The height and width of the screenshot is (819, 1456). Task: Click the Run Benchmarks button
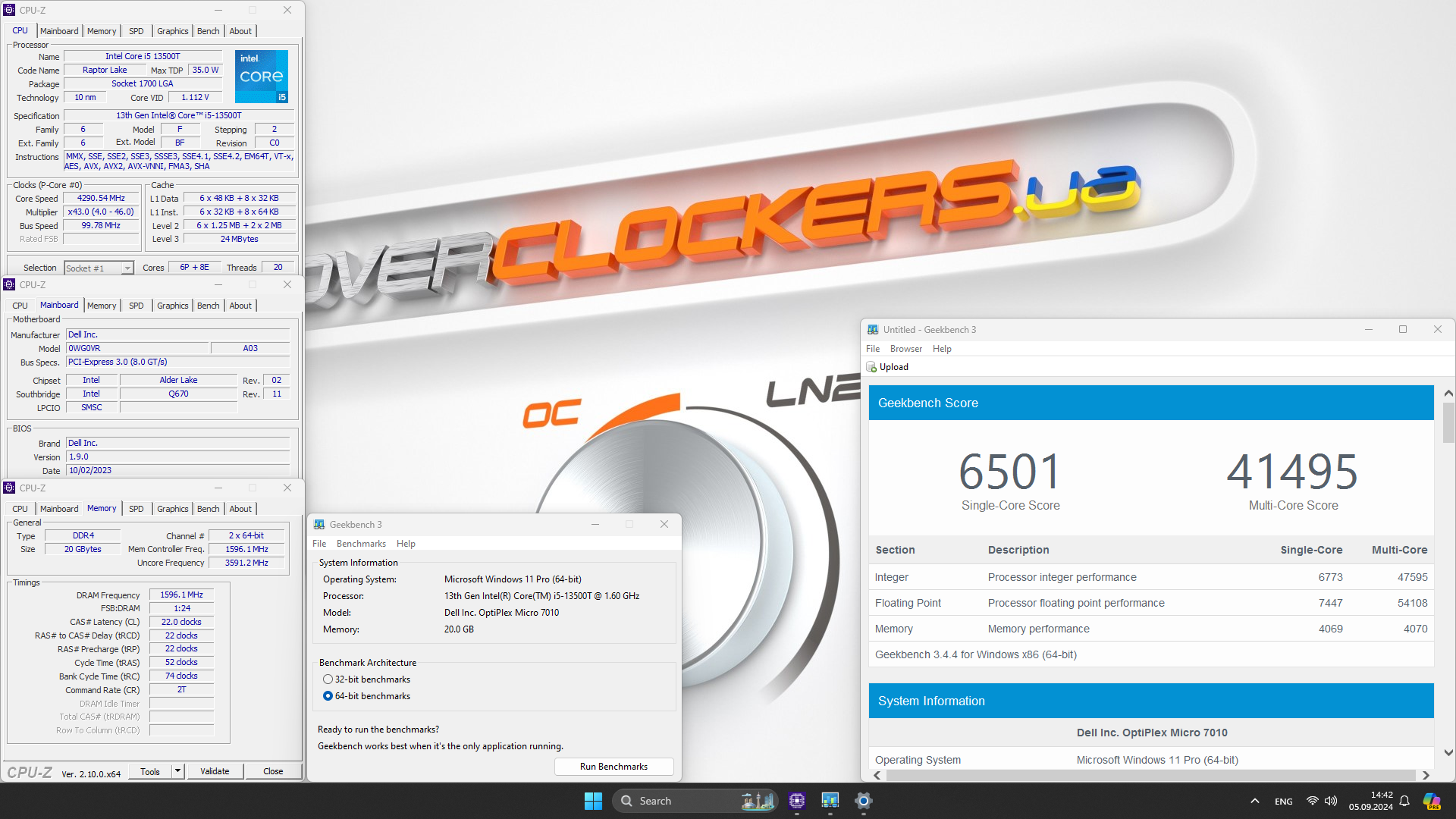(613, 767)
